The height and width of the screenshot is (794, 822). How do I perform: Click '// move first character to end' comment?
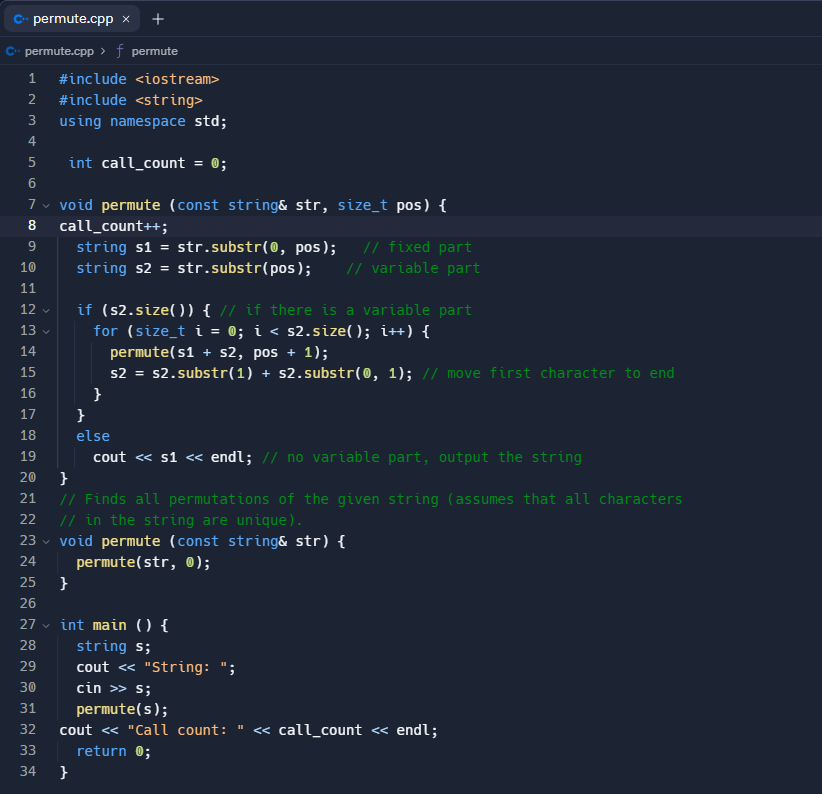(x=548, y=373)
